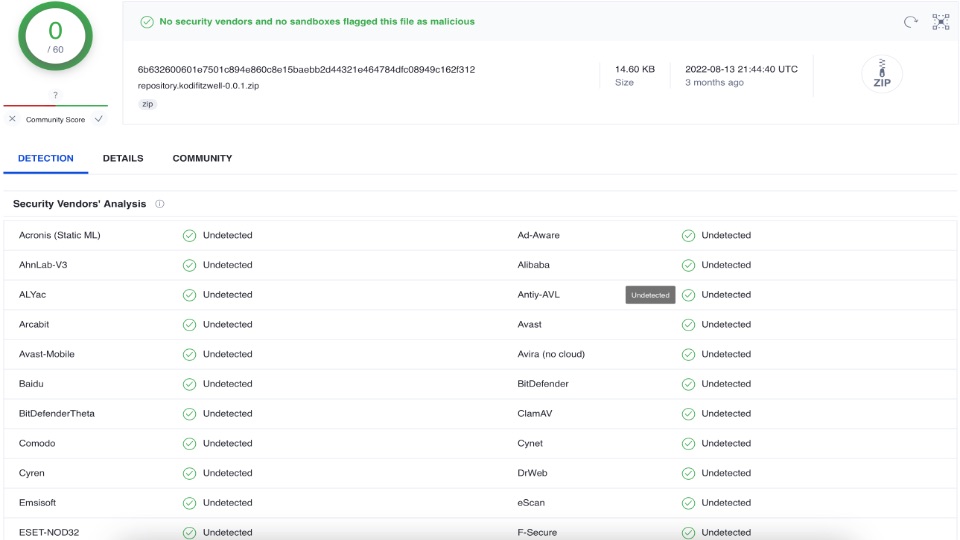The width and height of the screenshot is (960, 540).
Task: Open the COMMUNITY tab
Action: click(202, 158)
